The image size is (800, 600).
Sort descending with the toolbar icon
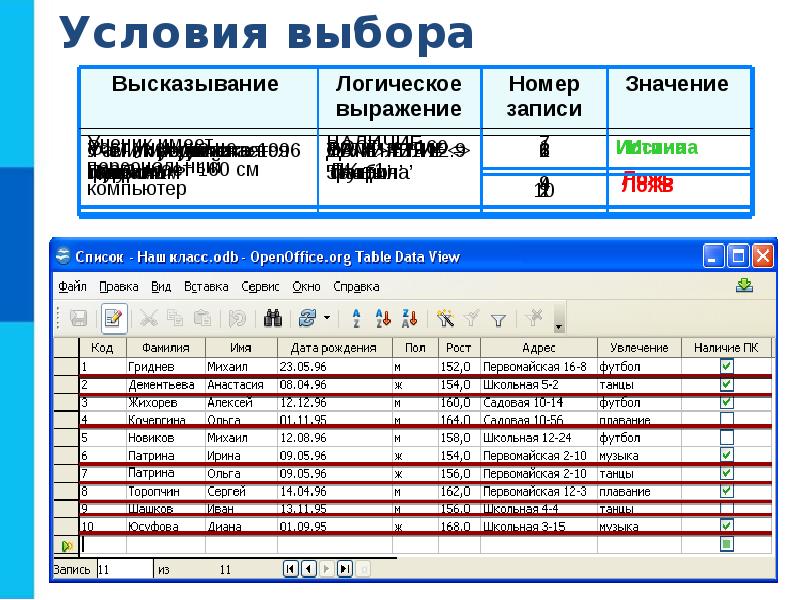tap(408, 319)
